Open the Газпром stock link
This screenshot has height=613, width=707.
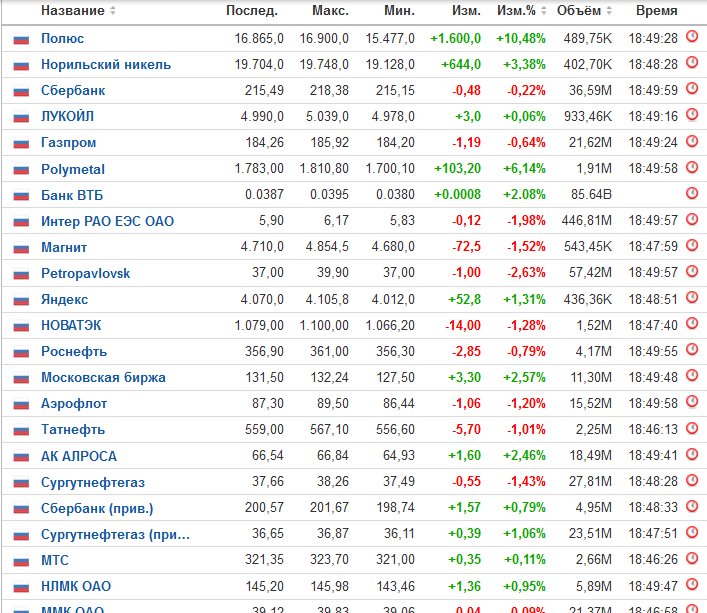click(69, 143)
